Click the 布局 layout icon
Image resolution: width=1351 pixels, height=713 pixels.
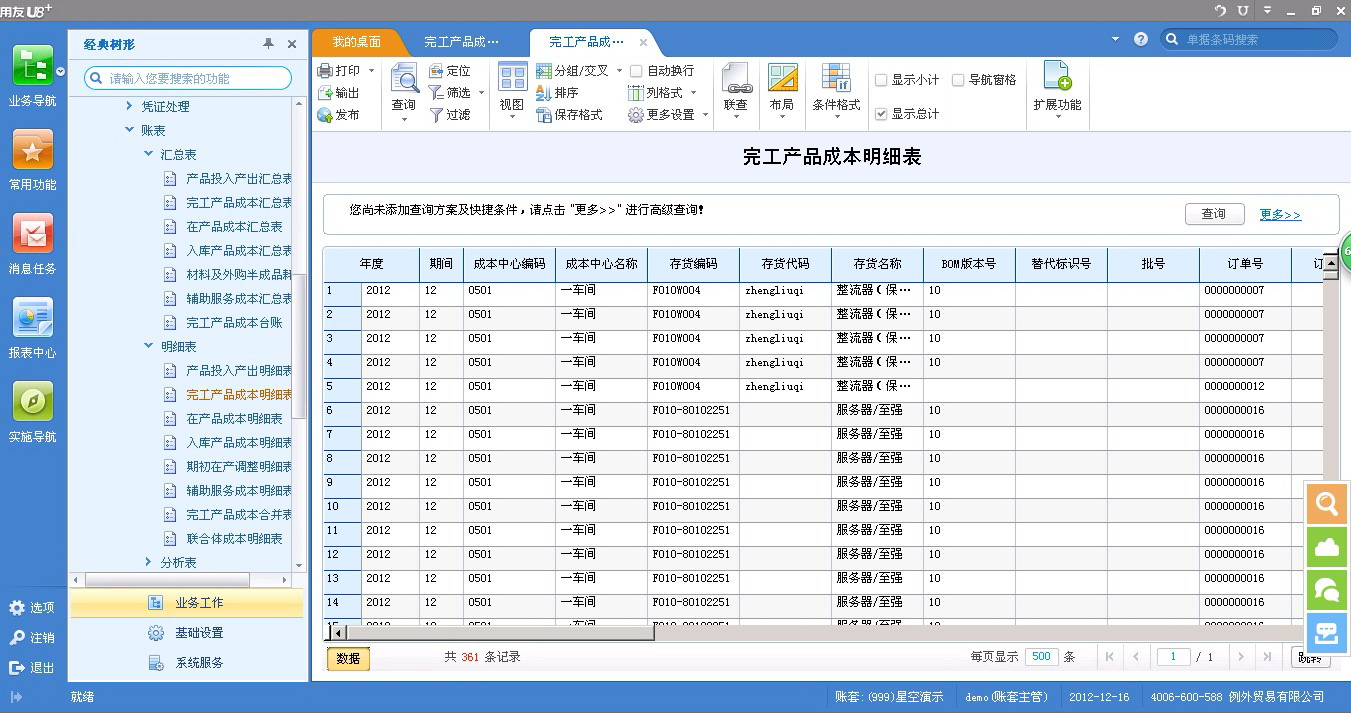click(782, 78)
